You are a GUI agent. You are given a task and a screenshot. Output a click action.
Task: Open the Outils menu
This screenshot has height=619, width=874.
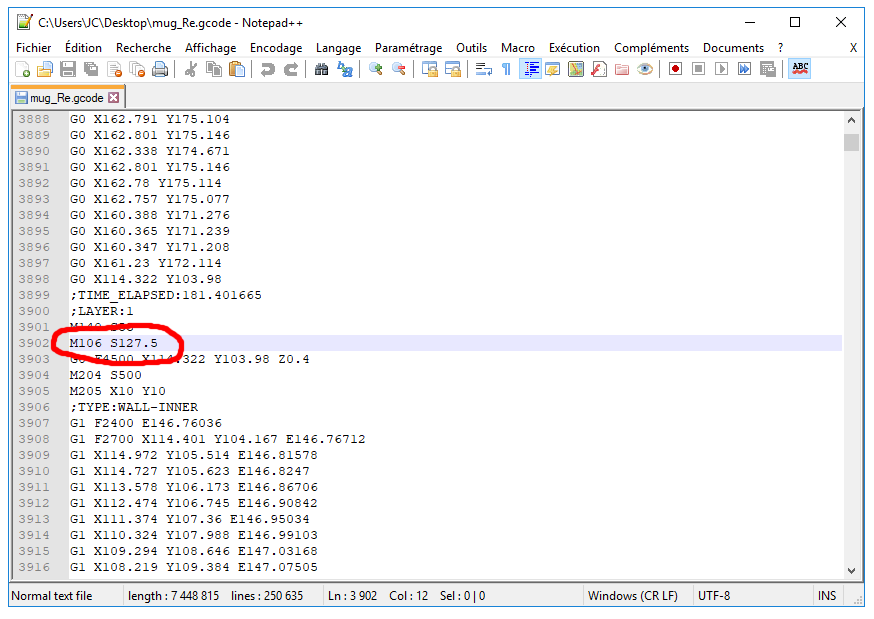(x=472, y=48)
